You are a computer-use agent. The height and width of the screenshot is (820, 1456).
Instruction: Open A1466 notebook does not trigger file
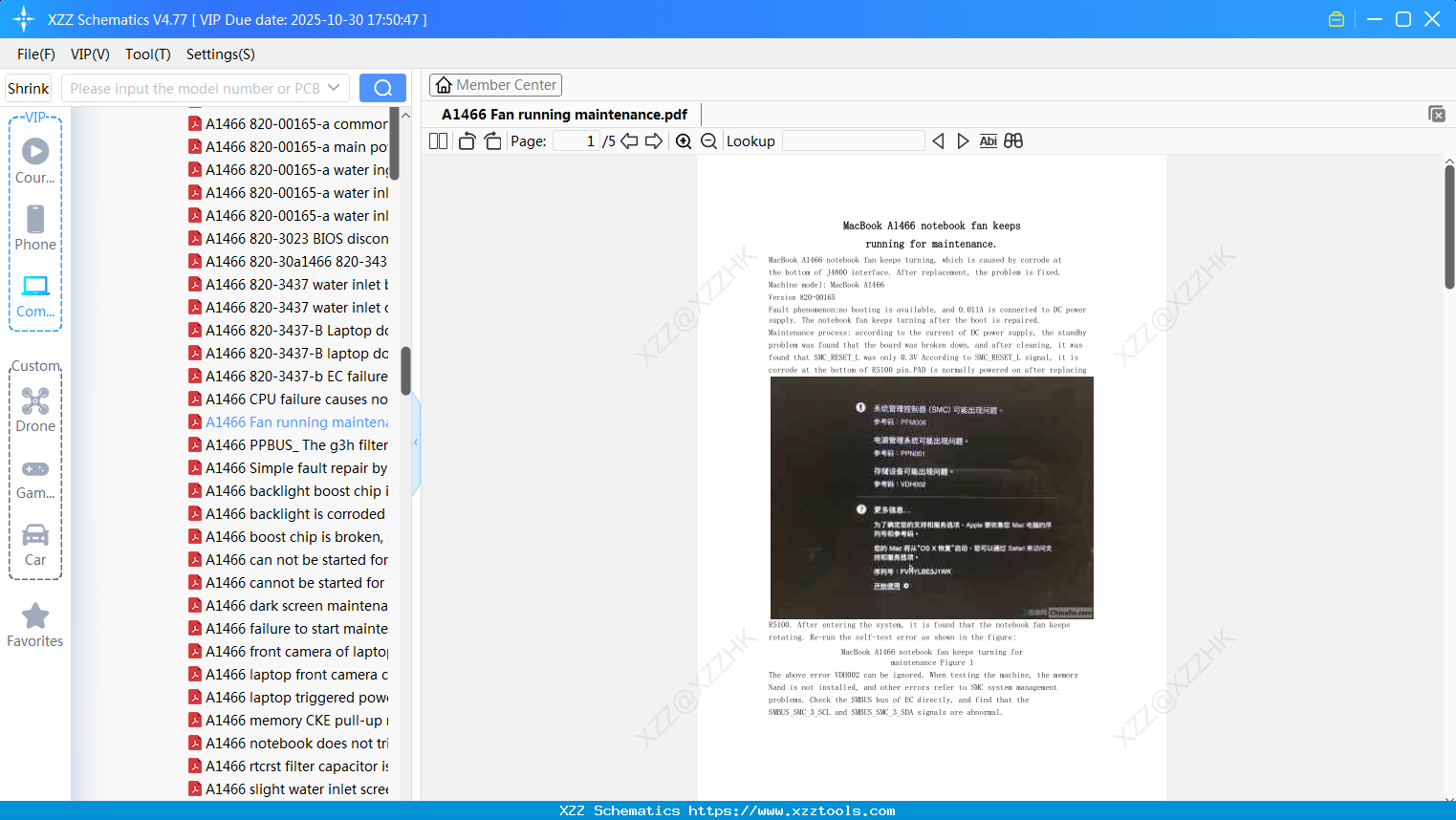coord(288,744)
